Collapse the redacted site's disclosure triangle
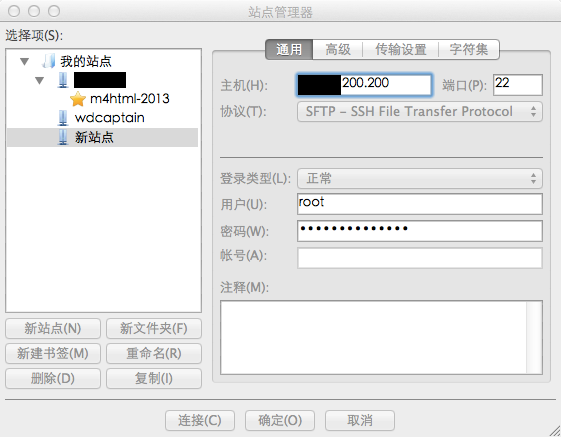Image resolution: width=561 pixels, height=437 pixels. click(39, 81)
